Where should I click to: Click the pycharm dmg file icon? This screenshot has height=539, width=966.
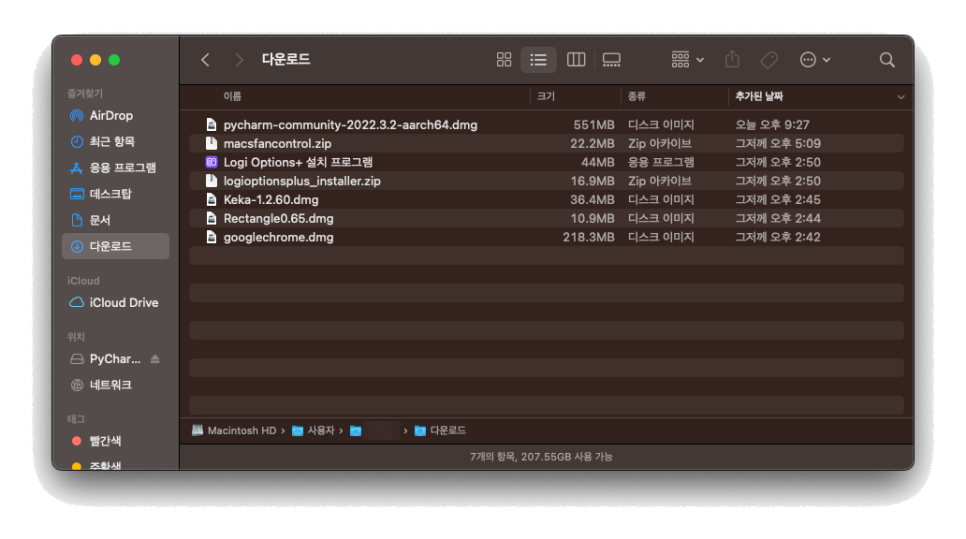[x=211, y=125]
